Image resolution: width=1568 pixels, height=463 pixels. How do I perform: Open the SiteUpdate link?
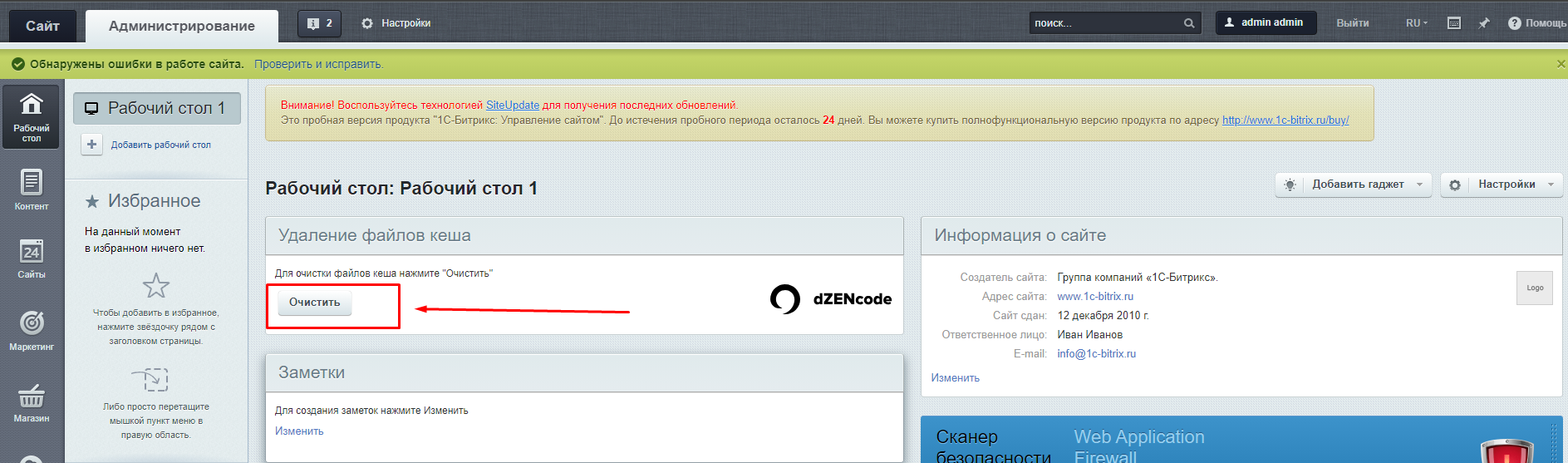(513, 105)
